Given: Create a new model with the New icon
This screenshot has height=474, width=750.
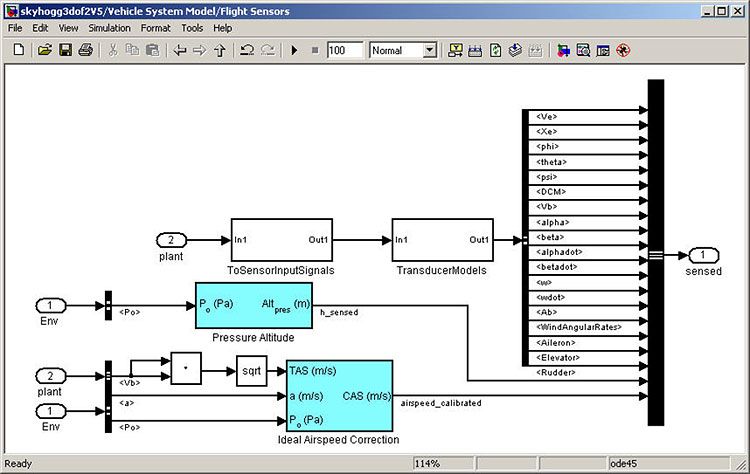Looking at the screenshot, I should click(x=19, y=50).
